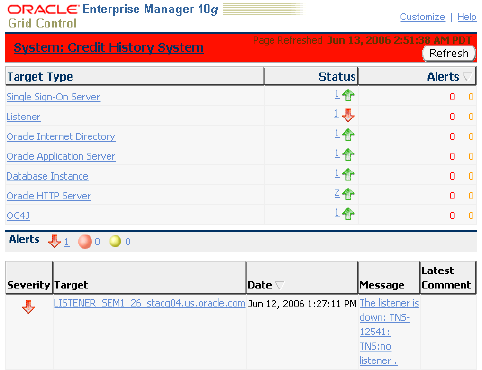Open Oracle Internet Directory link
Screen dimensions: 482x370
(61, 137)
